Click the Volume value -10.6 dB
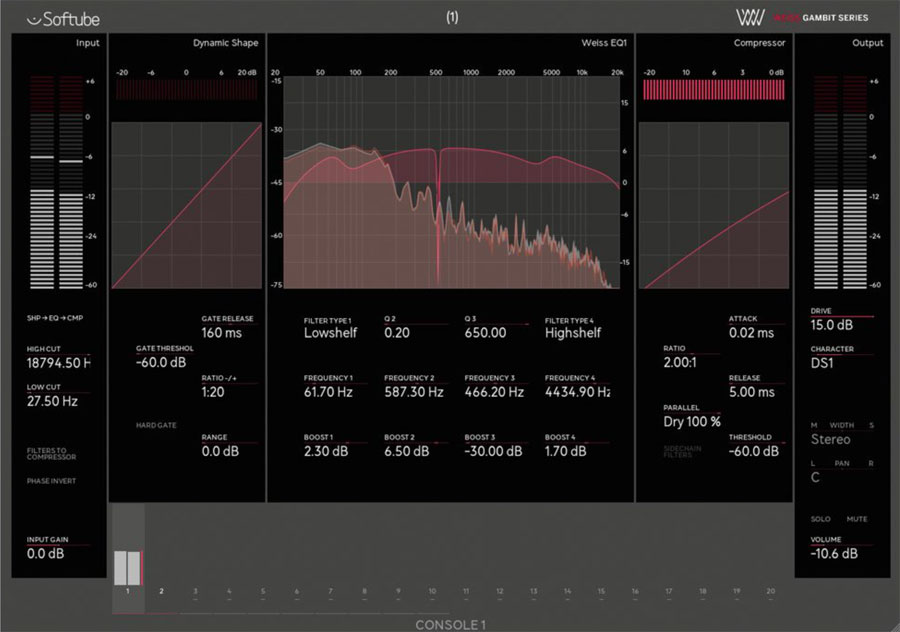This screenshot has height=632, width=900. (x=834, y=554)
